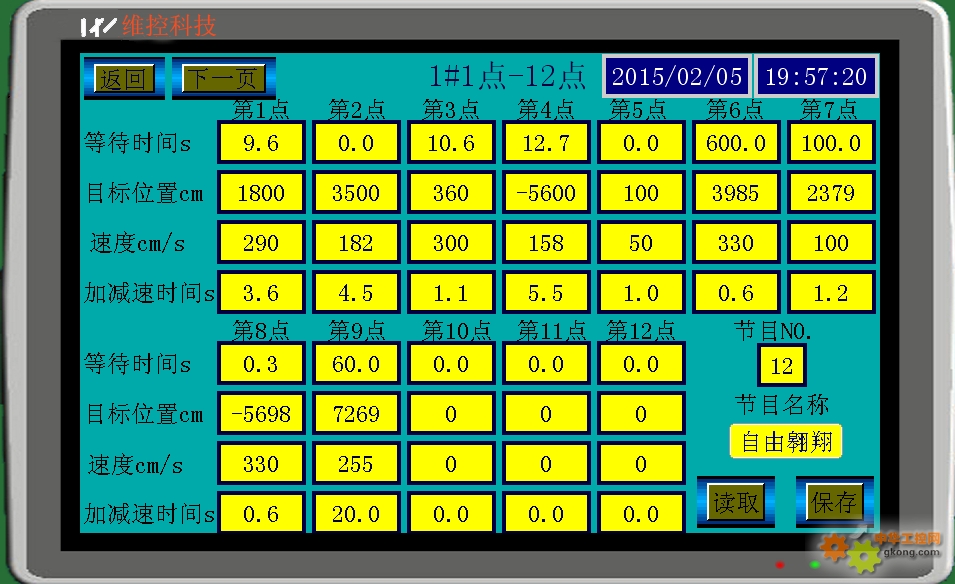Click the 读取 (read) button
This screenshot has height=584, width=955.
(736, 502)
